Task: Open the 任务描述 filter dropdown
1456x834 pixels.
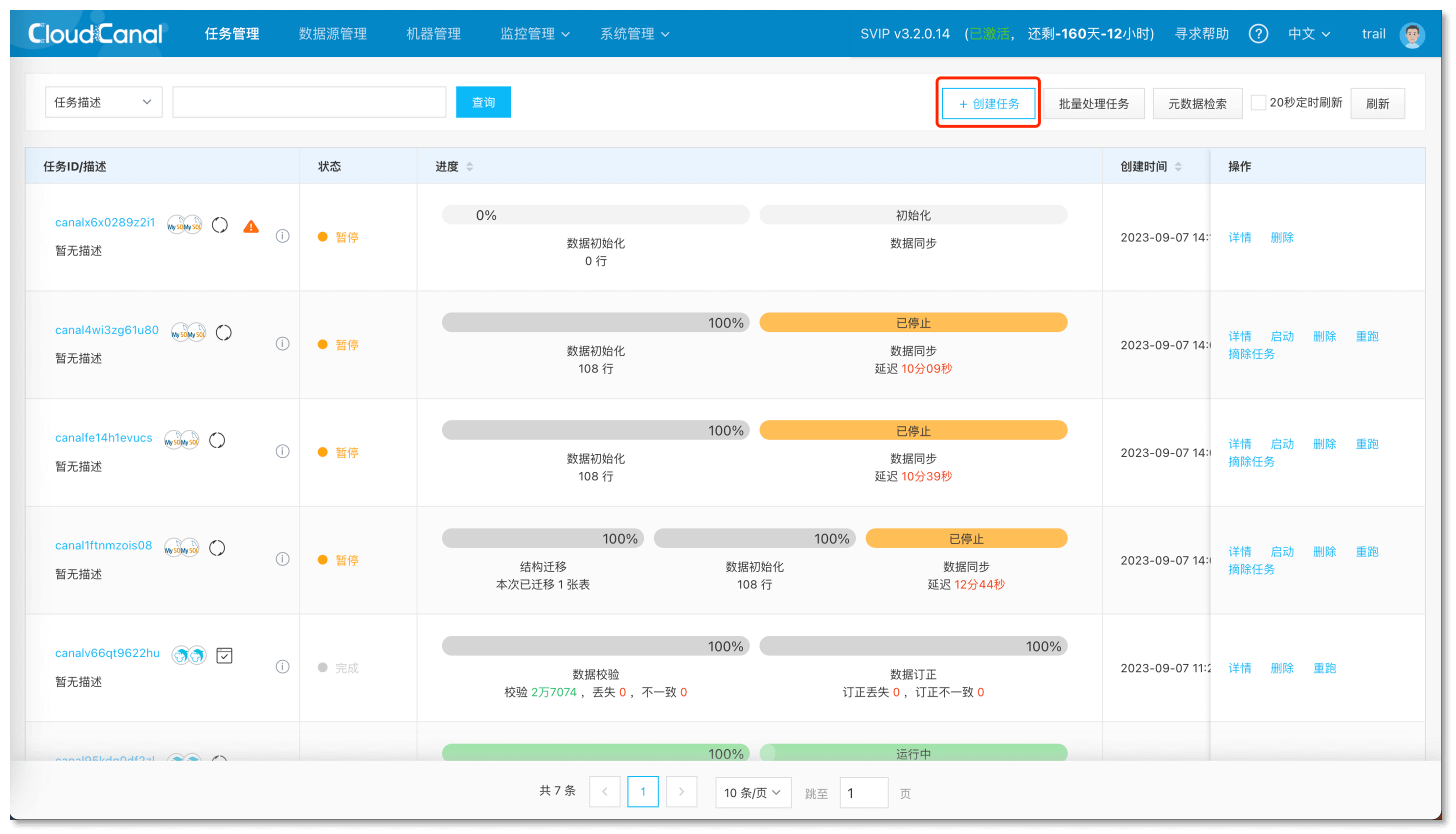Action: coord(104,102)
